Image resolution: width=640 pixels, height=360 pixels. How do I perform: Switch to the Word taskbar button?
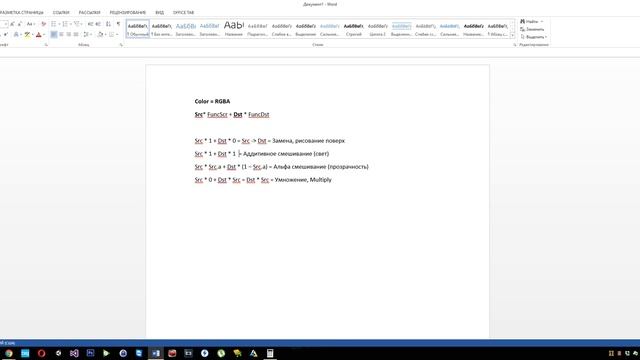click(156, 353)
